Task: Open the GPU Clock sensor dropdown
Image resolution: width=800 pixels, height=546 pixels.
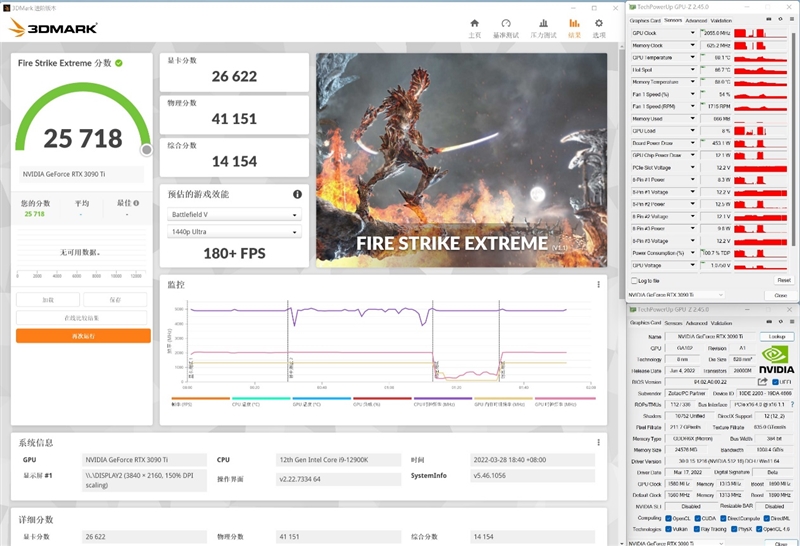Action: click(x=692, y=33)
